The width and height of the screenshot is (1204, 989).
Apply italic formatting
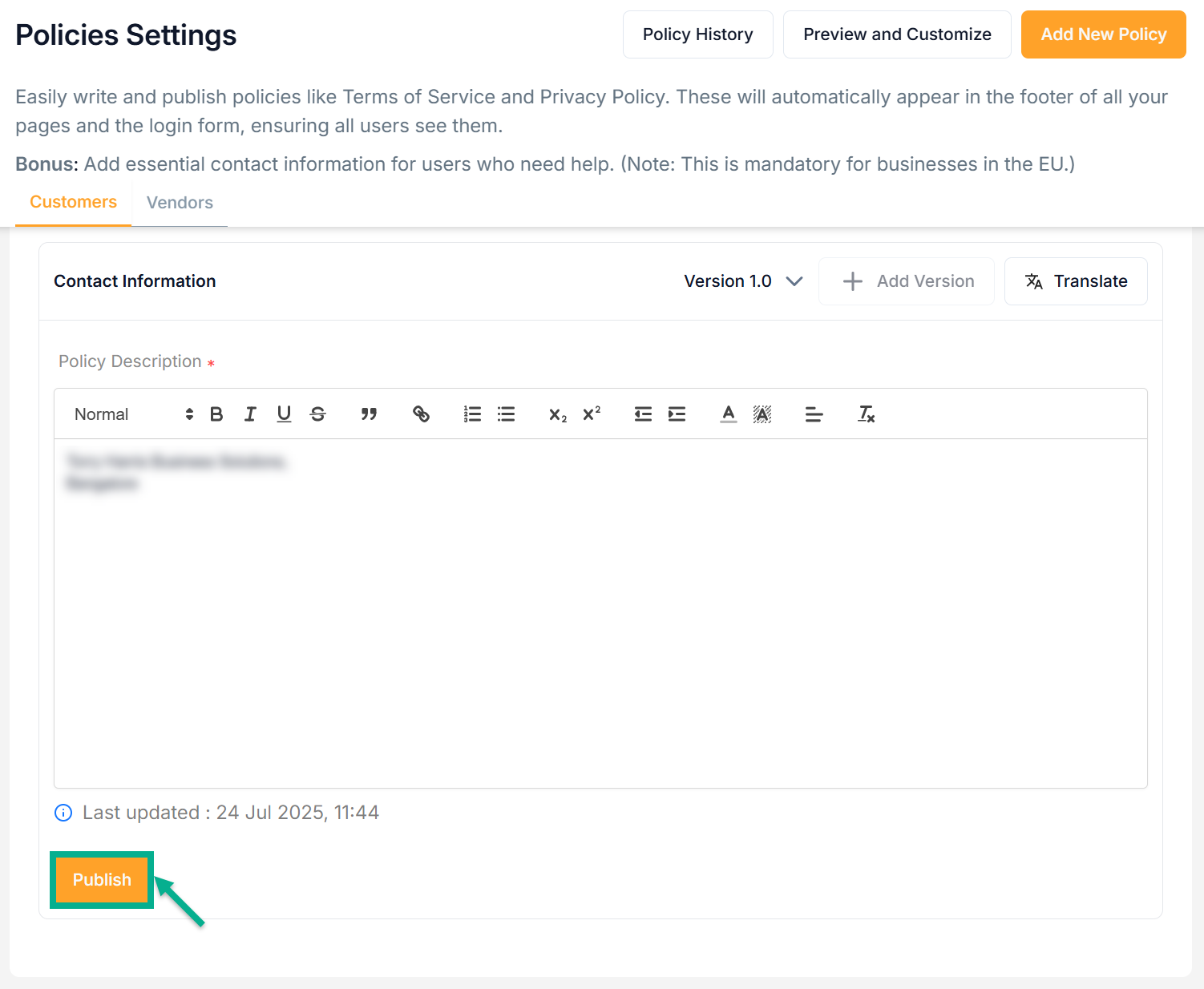(250, 414)
